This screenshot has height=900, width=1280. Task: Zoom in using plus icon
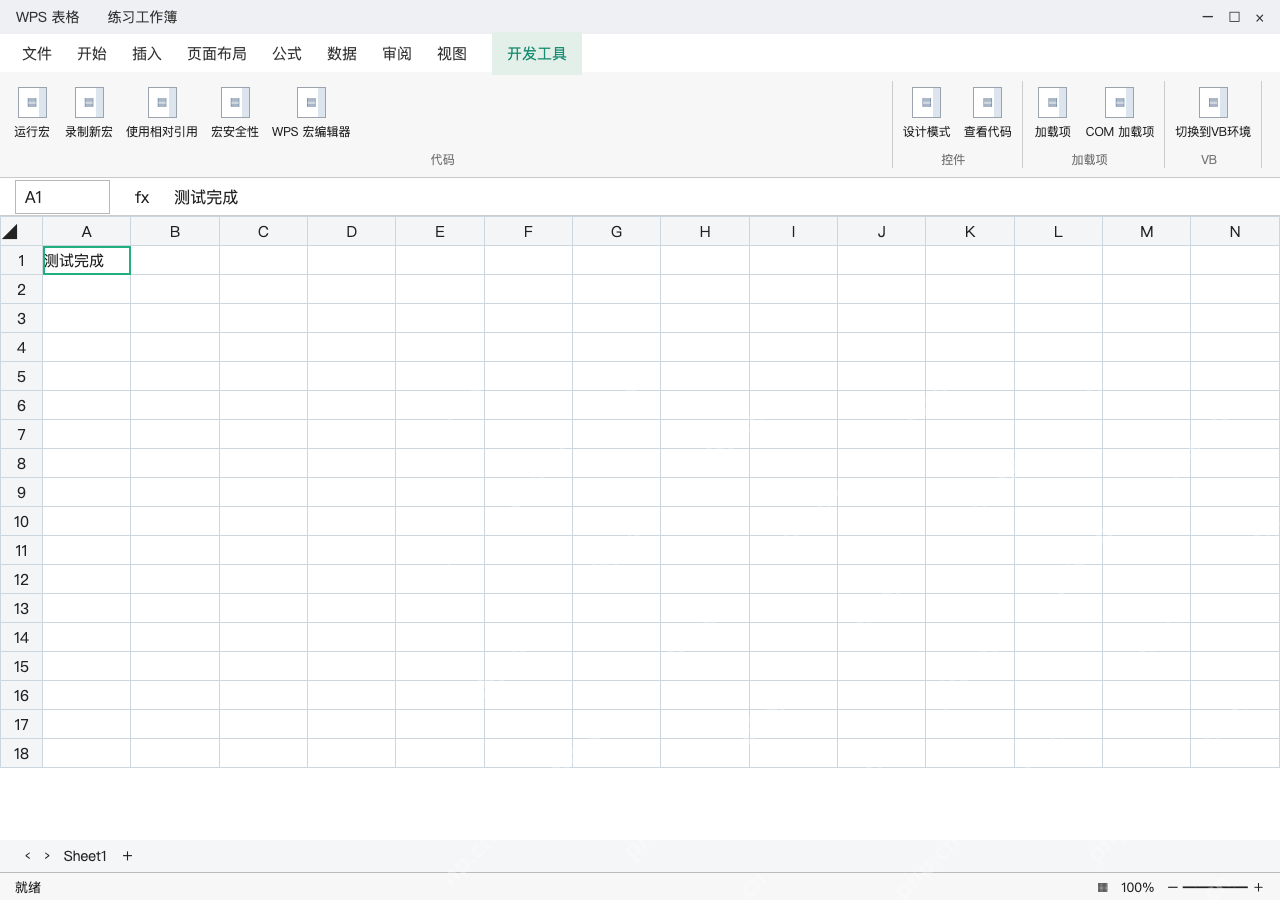tap(1258, 887)
